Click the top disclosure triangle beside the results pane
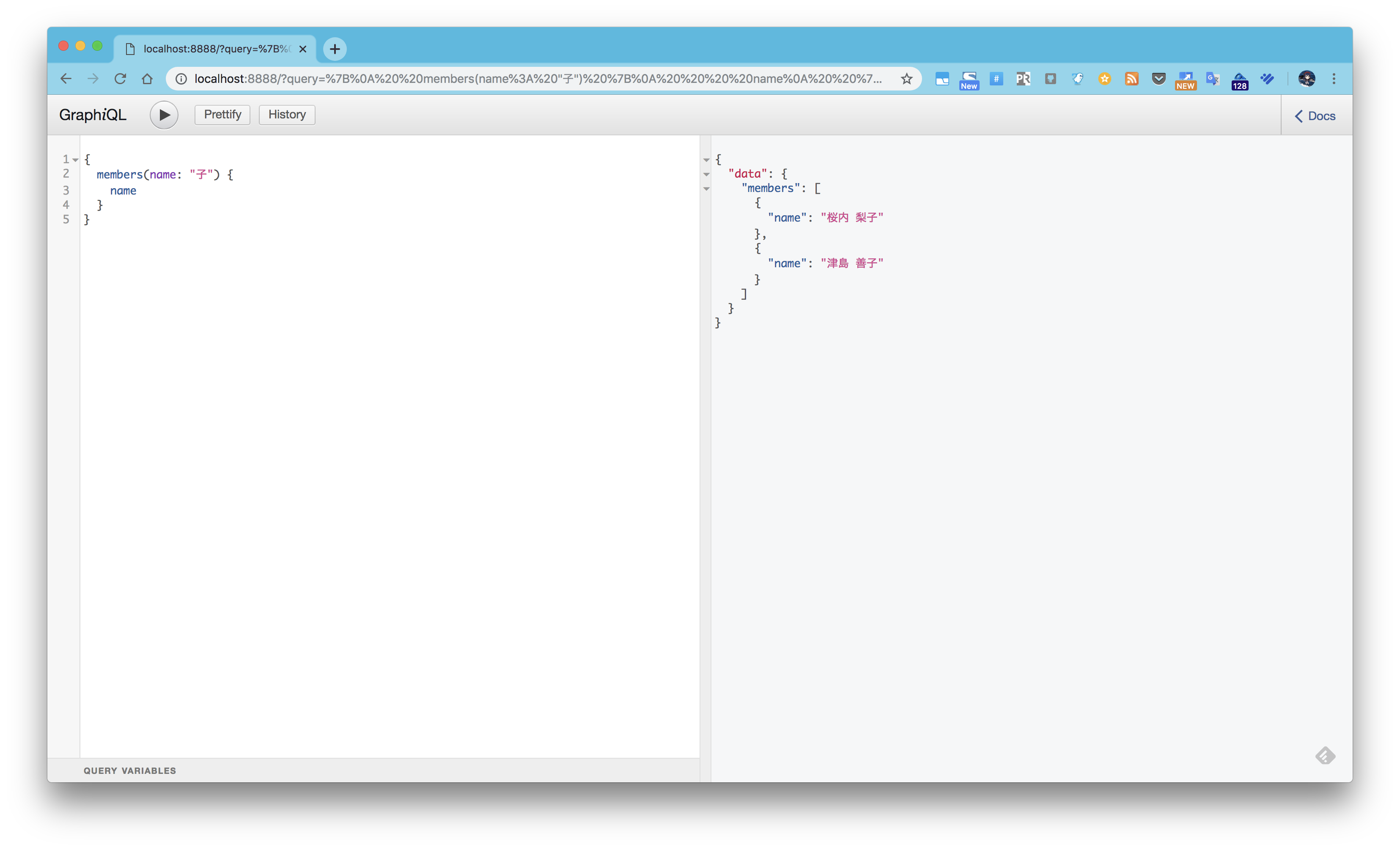1400x850 pixels. pos(706,160)
